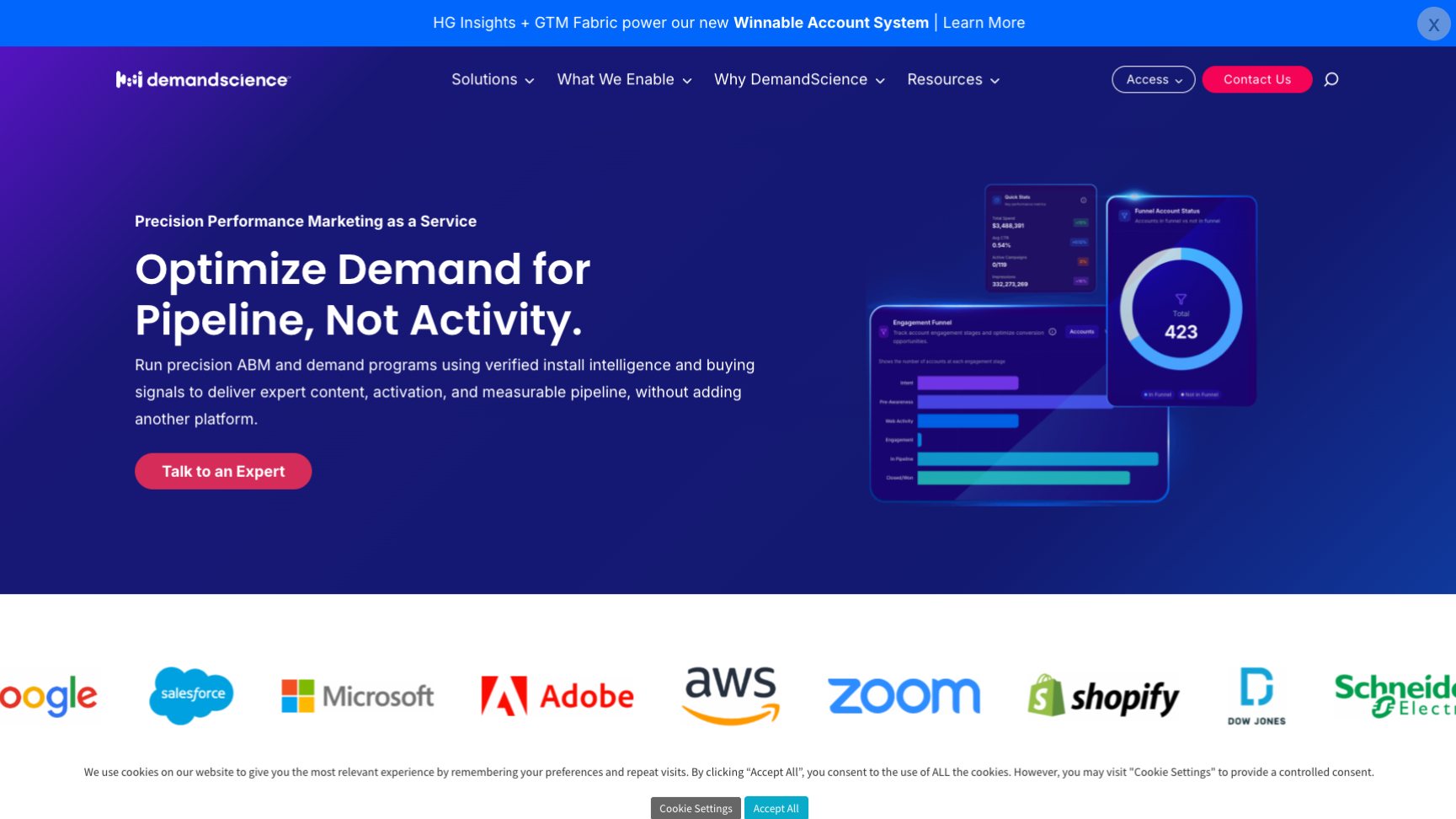Screen dimensions: 1456x819
Task: Click the Schneider Electric logo
Action: pyautogui.click(x=1395, y=696)
